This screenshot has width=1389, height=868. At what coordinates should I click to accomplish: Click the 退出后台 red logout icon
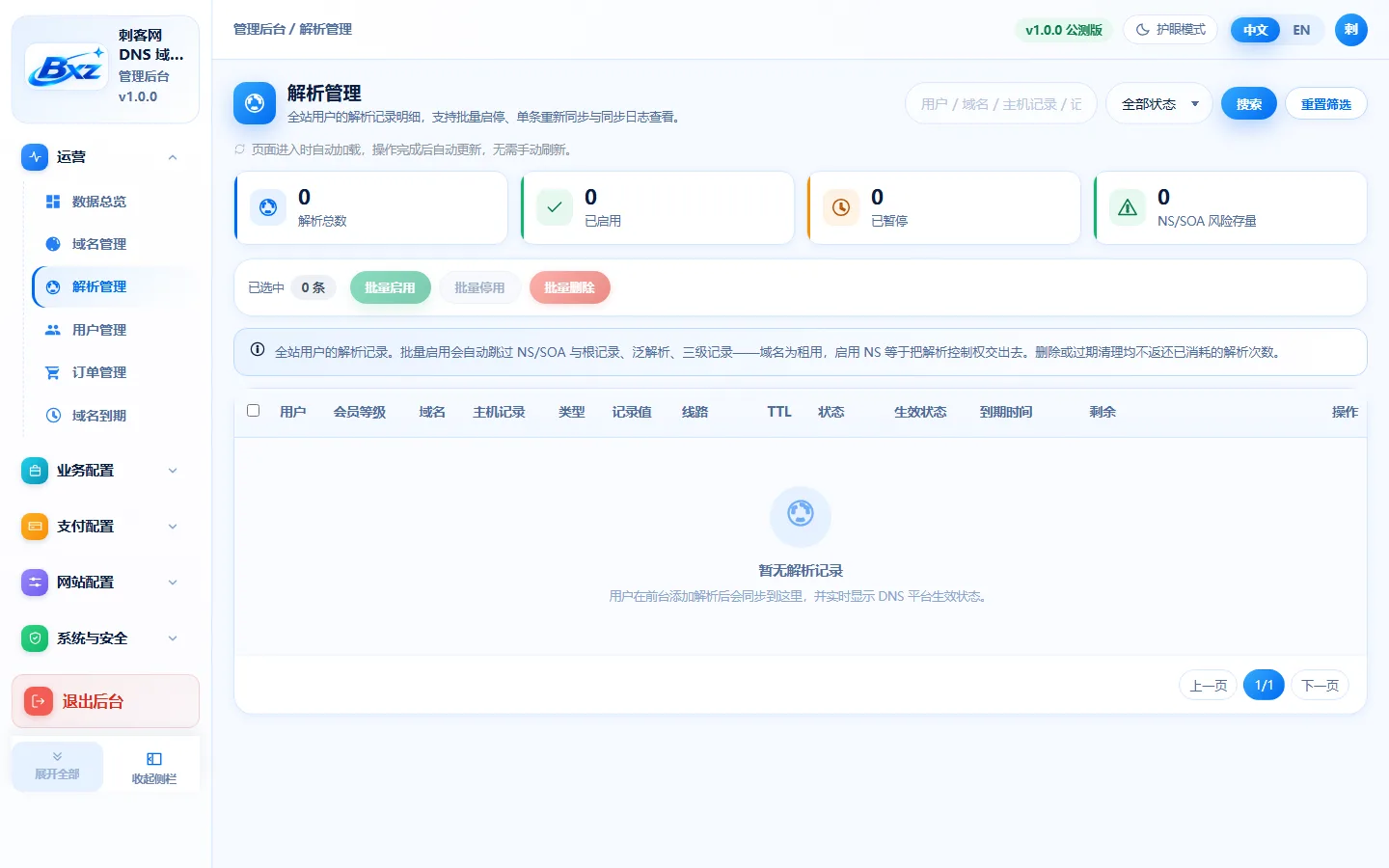coord(39,701)
